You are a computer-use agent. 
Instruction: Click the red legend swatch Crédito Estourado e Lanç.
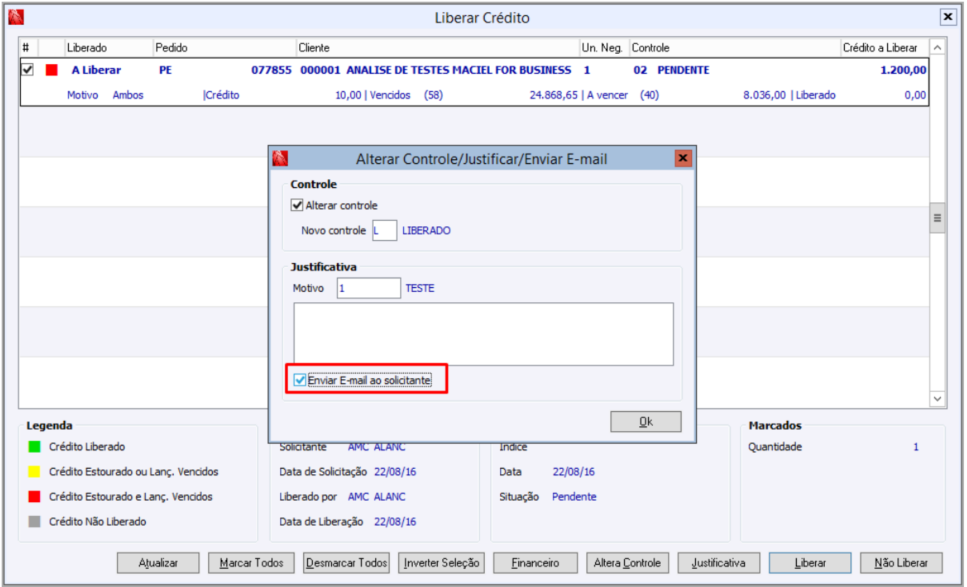coord(35,496)
